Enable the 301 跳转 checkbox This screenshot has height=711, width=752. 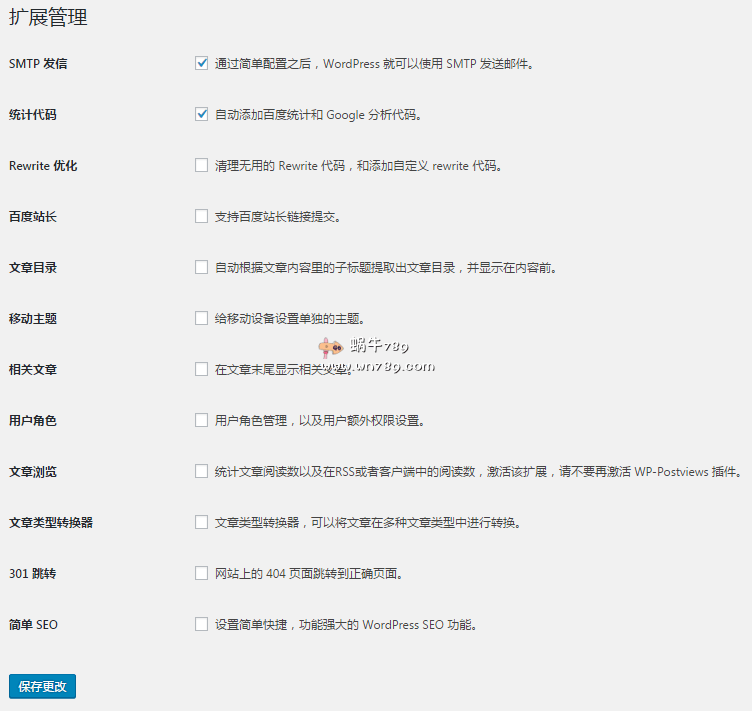coord(202,573)
